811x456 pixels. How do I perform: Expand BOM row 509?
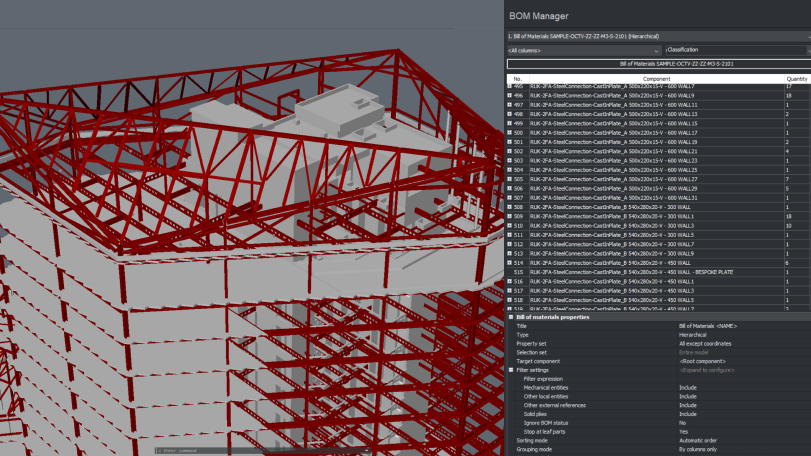pyautogui.click(x=509, y=217)
